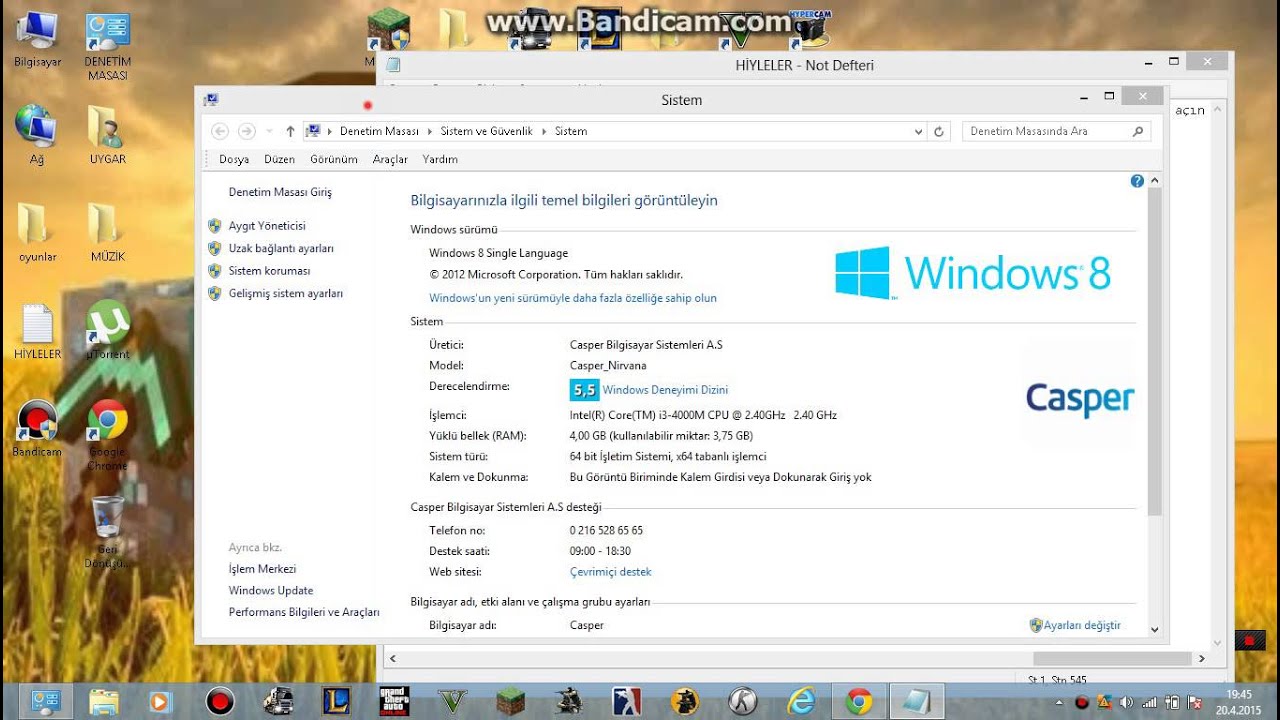Launch Minecraft from taskbar
Image resolution: width=1280 pixels, height=720 pixels.
511,701
